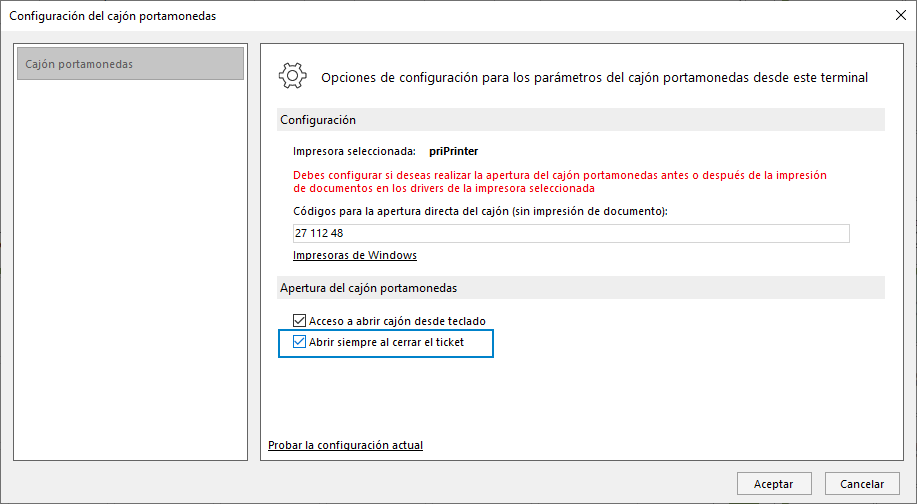Dismiss the dialog with Cancelar
The width and height of the screenshot is (917, 504).
tap(862, 484)
